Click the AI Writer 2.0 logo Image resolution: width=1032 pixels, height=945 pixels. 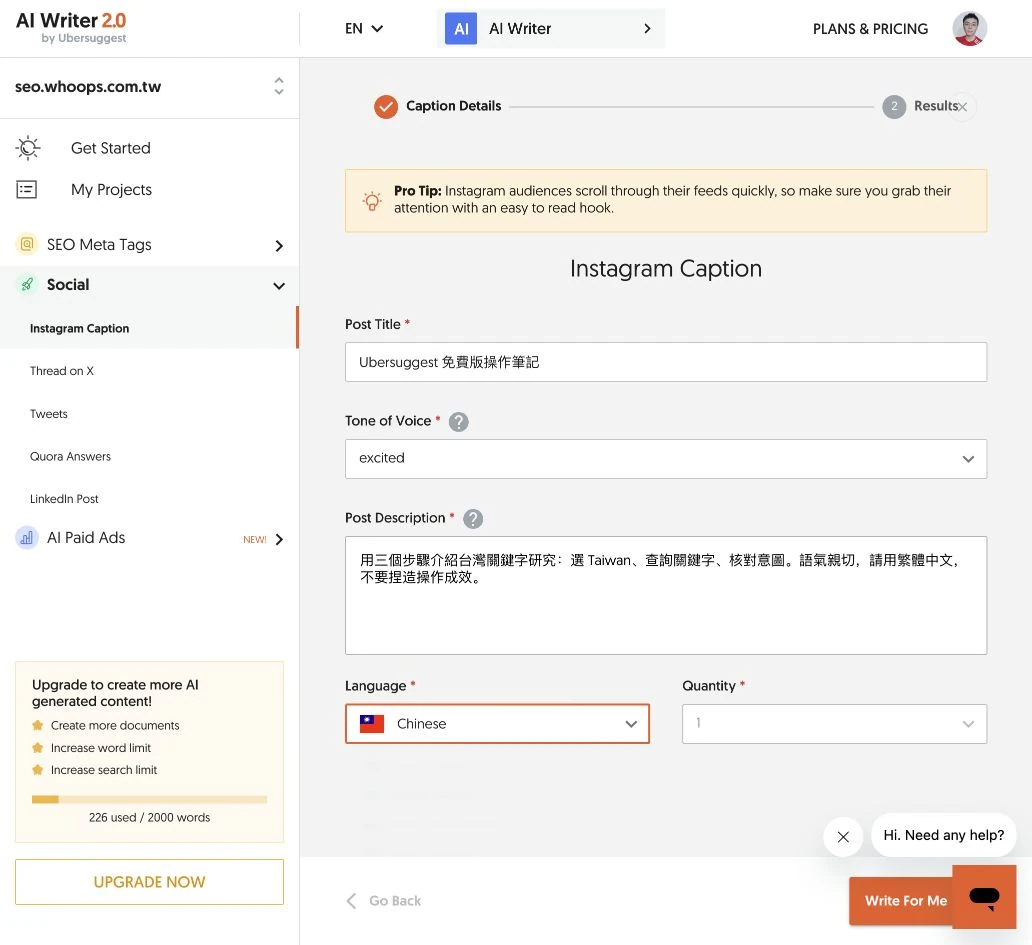click(x=71, y=28)
